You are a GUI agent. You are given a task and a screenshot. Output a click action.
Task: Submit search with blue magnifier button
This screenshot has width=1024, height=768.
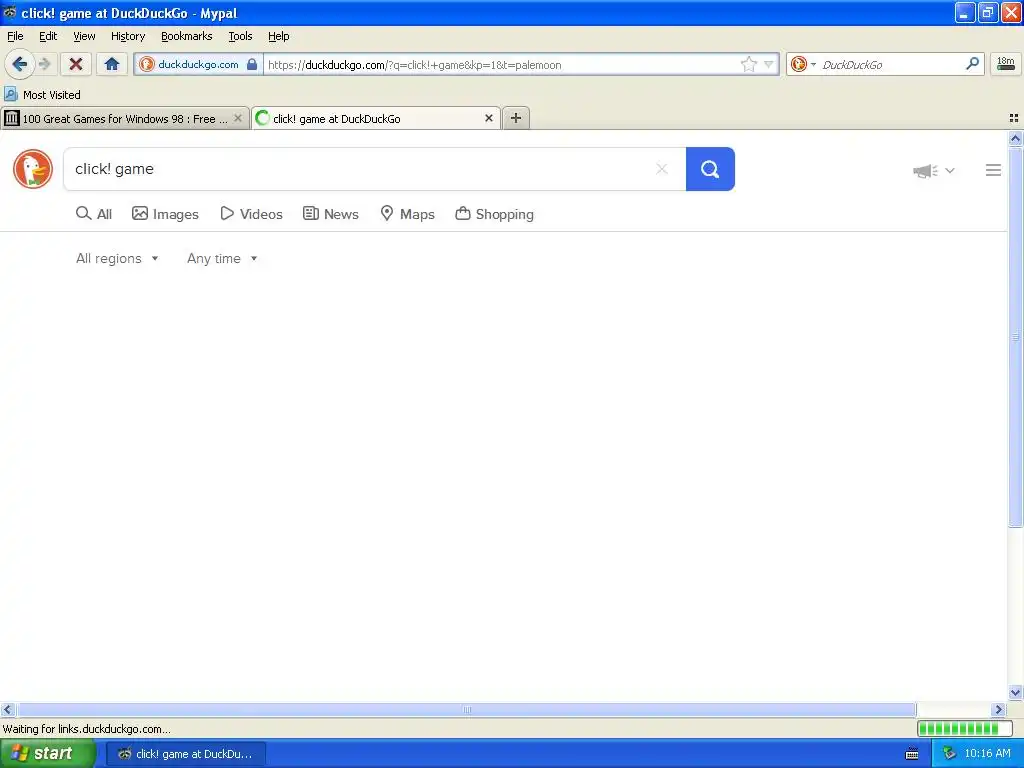pos(710,169)
